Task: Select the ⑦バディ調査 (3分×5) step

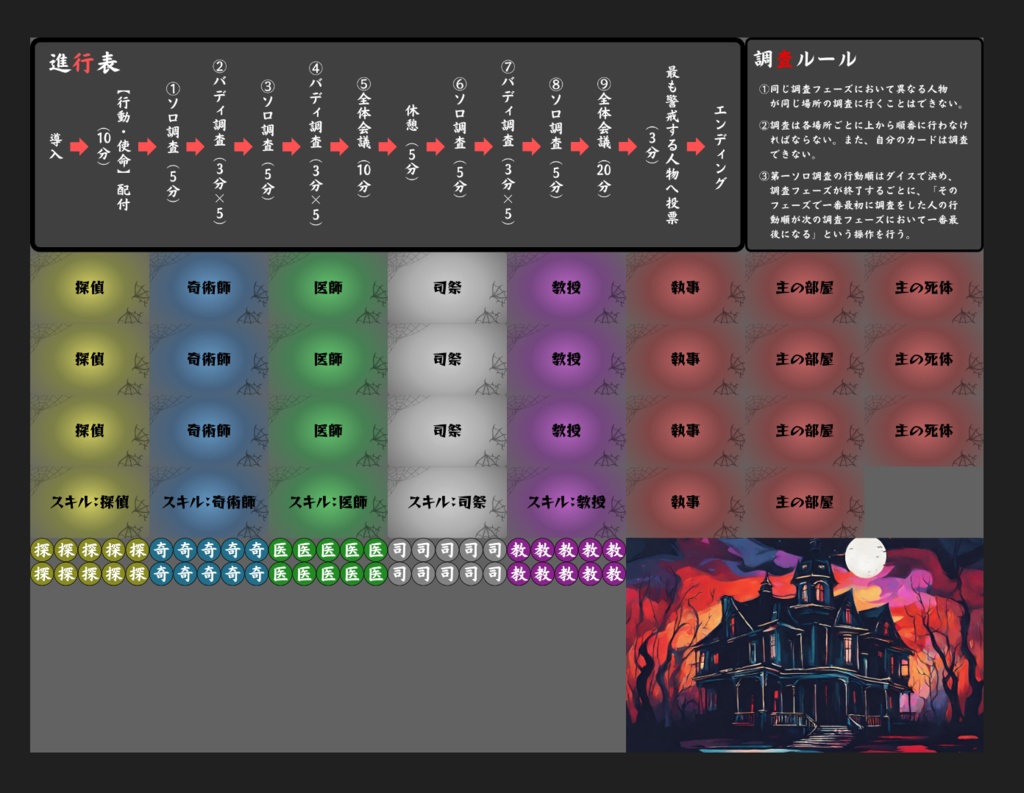Action: point(507,142)
